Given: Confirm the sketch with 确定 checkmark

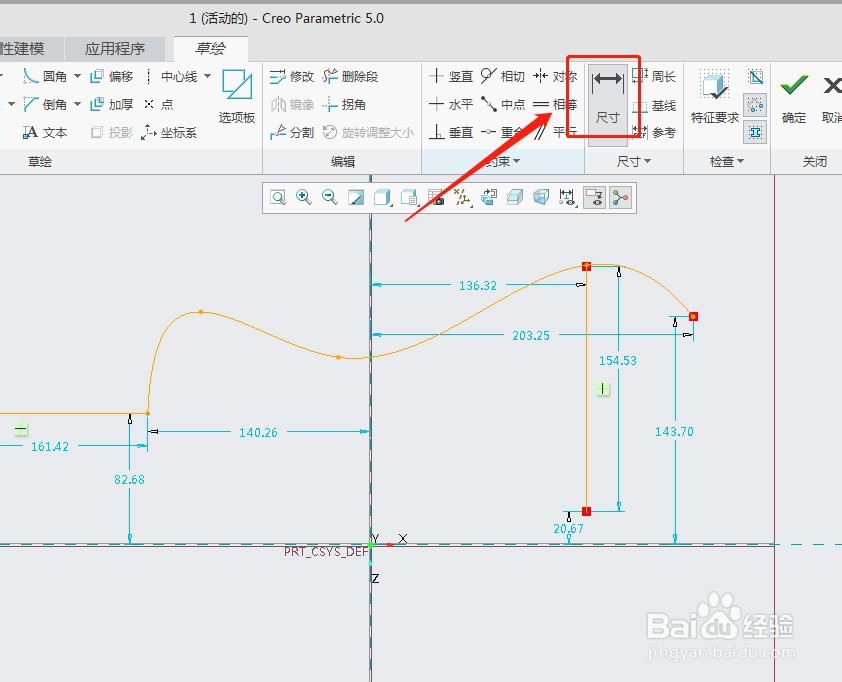Looking at the screenshot, I should pos(794,97).
